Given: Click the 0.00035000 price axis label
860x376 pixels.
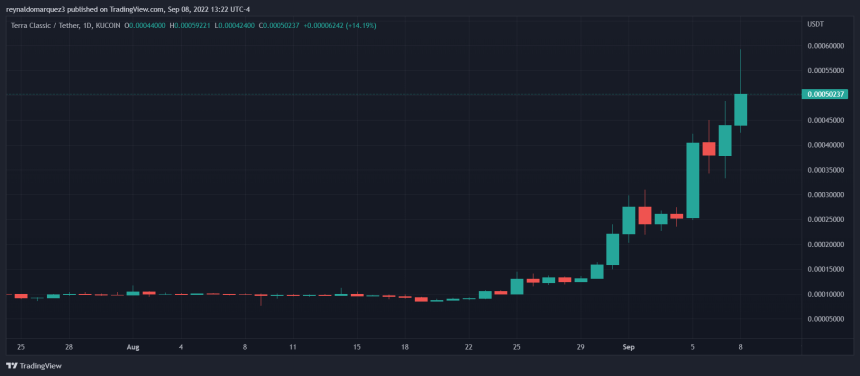Looking at the screenshot, I should pyautogui.click(x=825, y=170).
